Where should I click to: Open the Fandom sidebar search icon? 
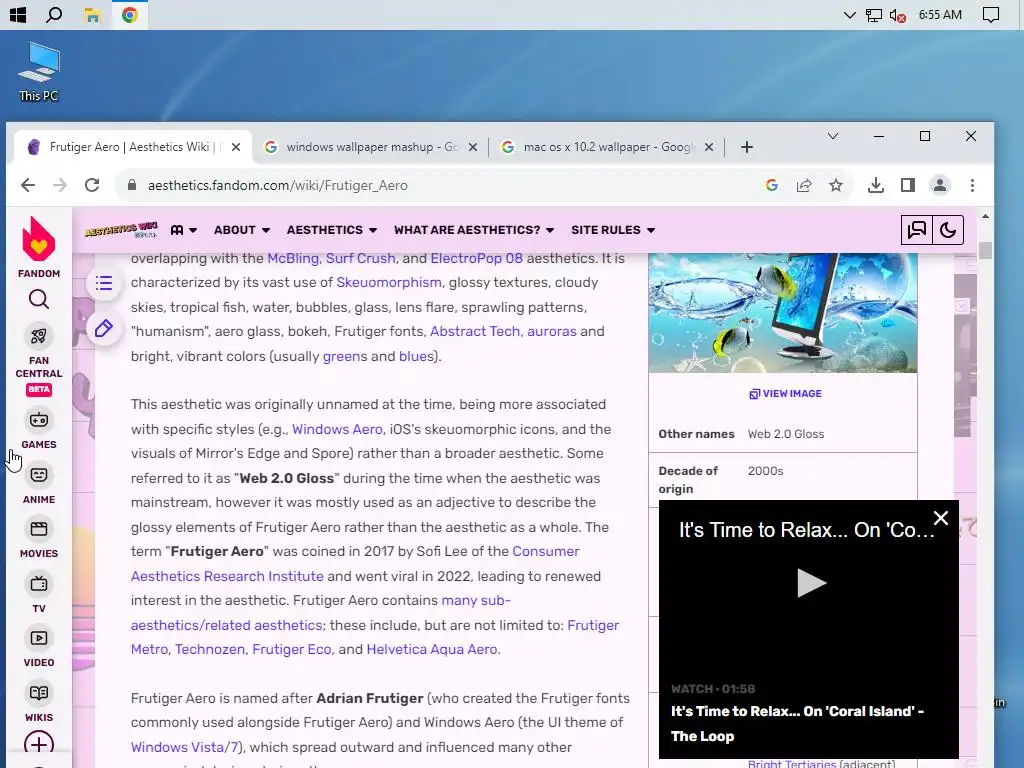(39, 300)
